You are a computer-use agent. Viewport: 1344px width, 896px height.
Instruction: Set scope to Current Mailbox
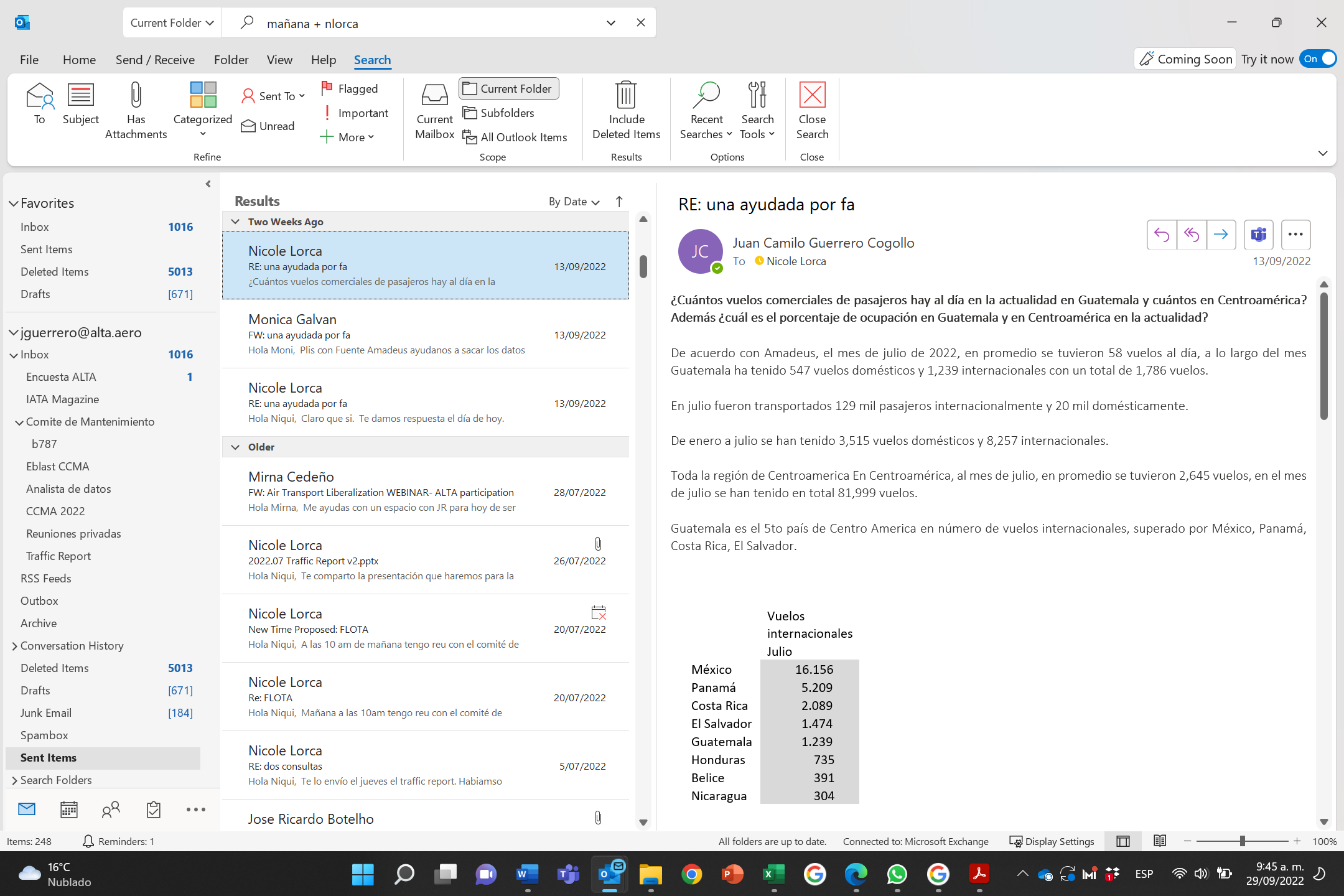pos(434,111)
